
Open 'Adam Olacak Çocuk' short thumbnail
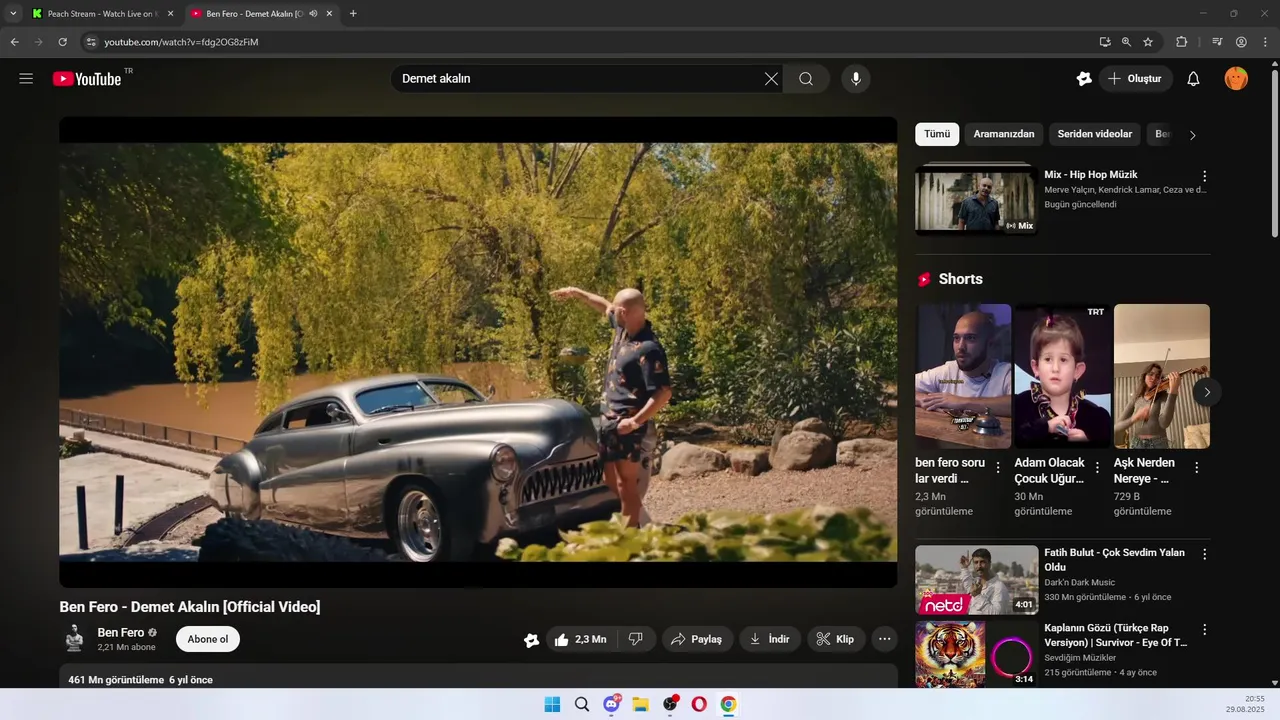click(x=1063, y=376)
